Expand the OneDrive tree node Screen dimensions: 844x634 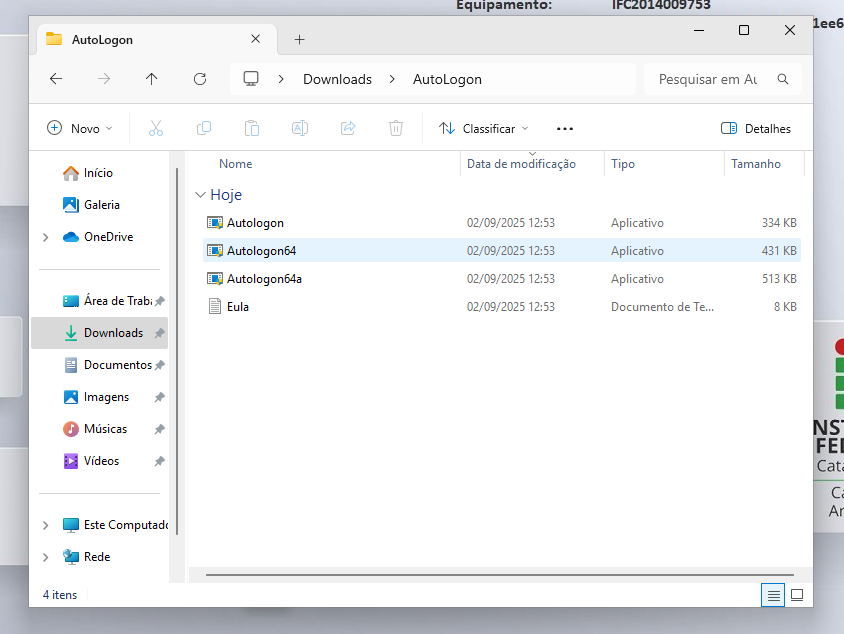[x=46, y=237]
